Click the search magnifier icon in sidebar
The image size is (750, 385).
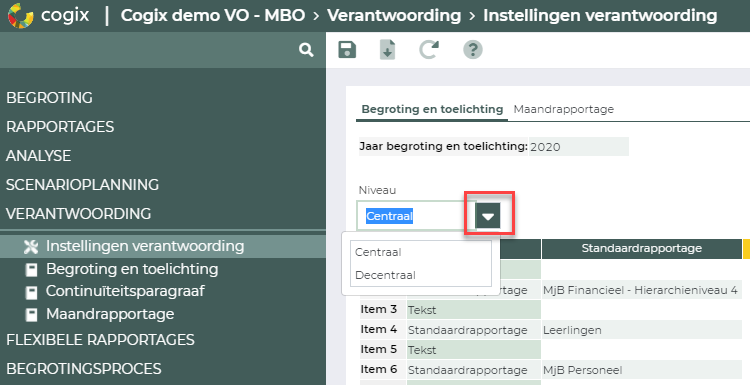point(306,50)
